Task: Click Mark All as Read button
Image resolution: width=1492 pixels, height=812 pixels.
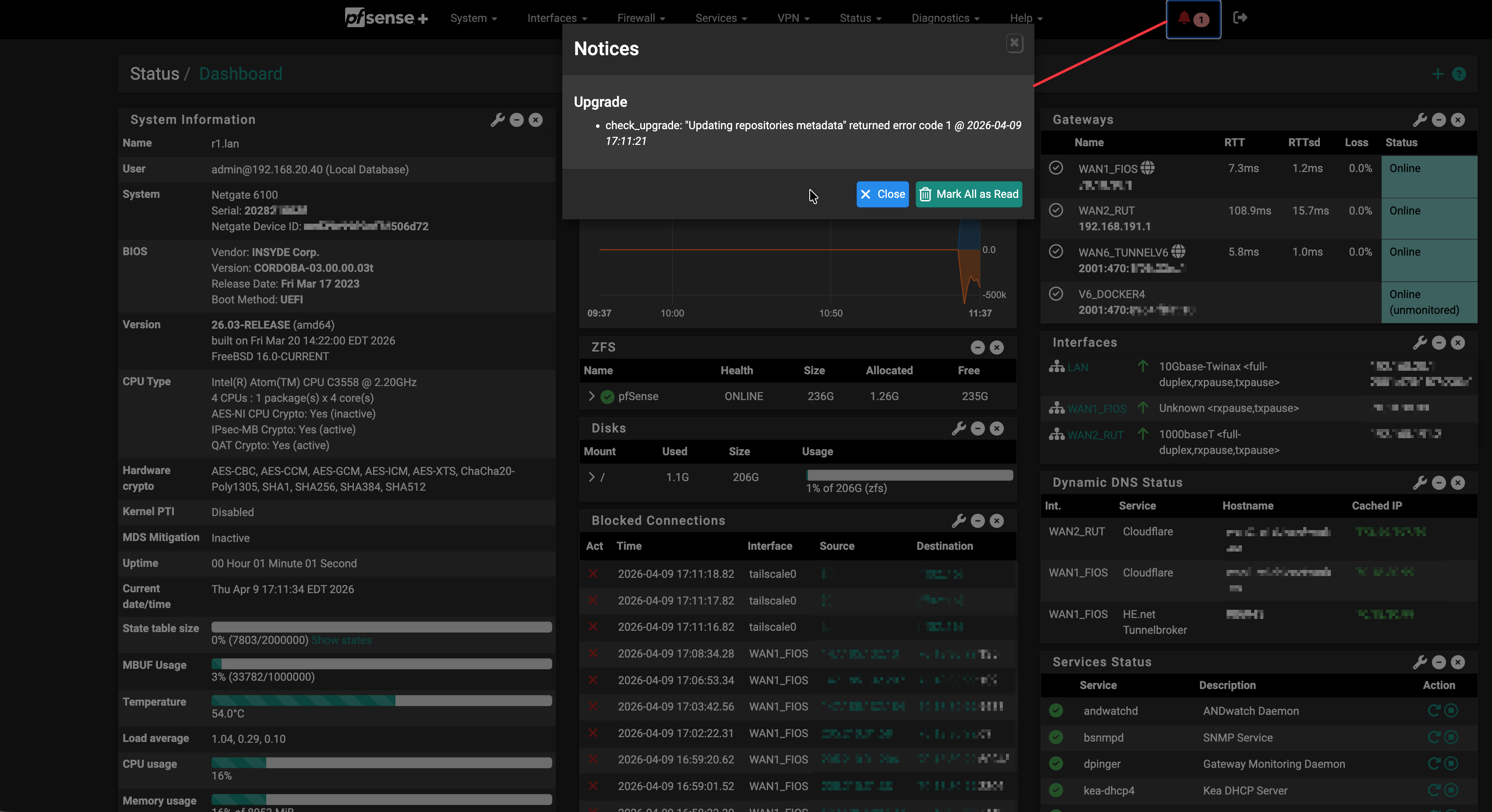Action: click(x=968, y=194)
